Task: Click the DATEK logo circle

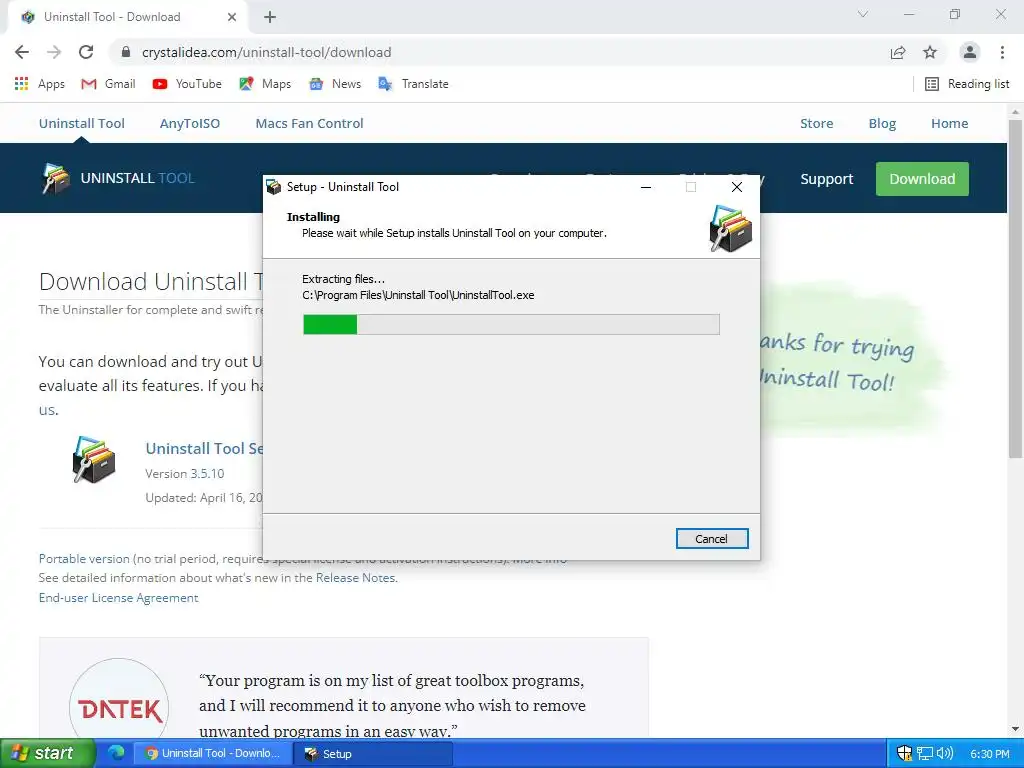Action: coord(119,708)
